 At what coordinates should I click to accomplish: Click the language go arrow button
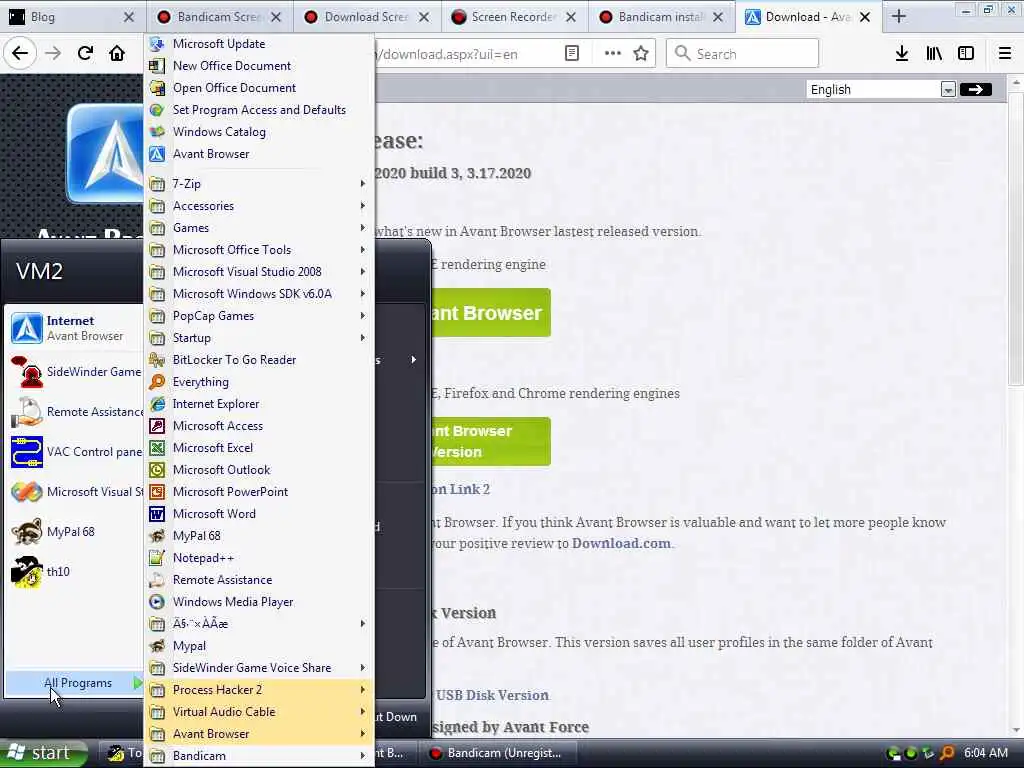(976, 89)
